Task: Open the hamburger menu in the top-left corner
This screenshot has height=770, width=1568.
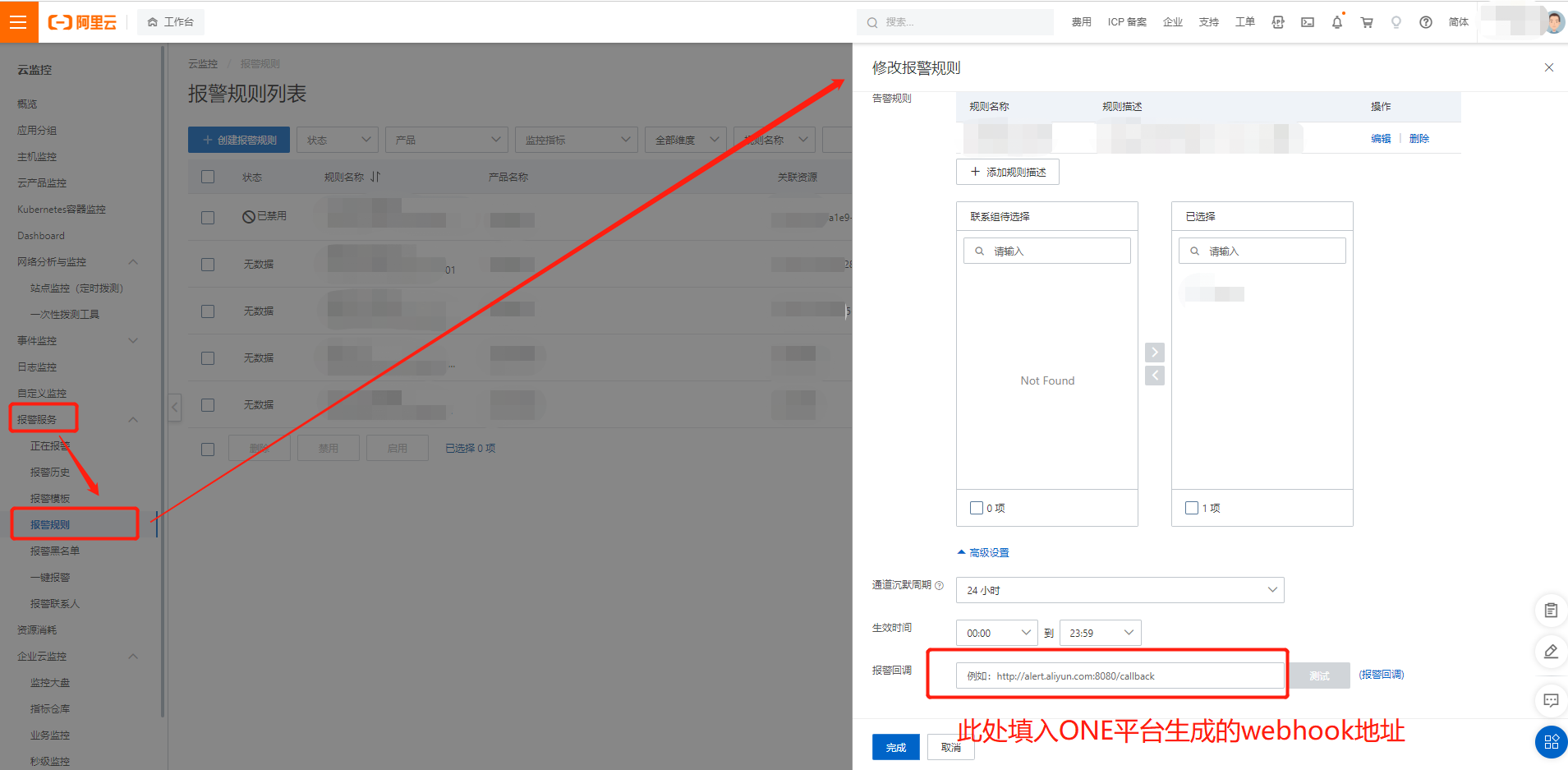Action: (18, 22)
